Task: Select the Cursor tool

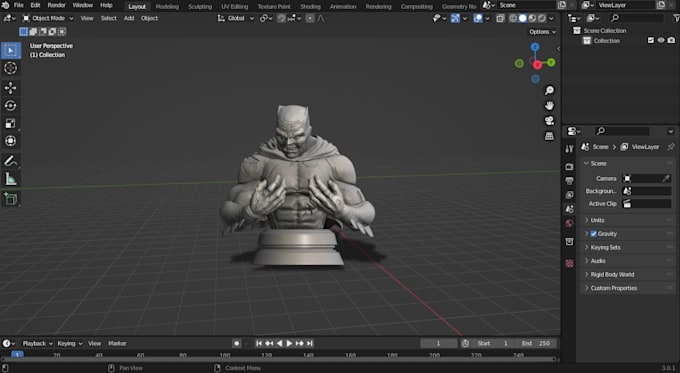Action: 10,68
